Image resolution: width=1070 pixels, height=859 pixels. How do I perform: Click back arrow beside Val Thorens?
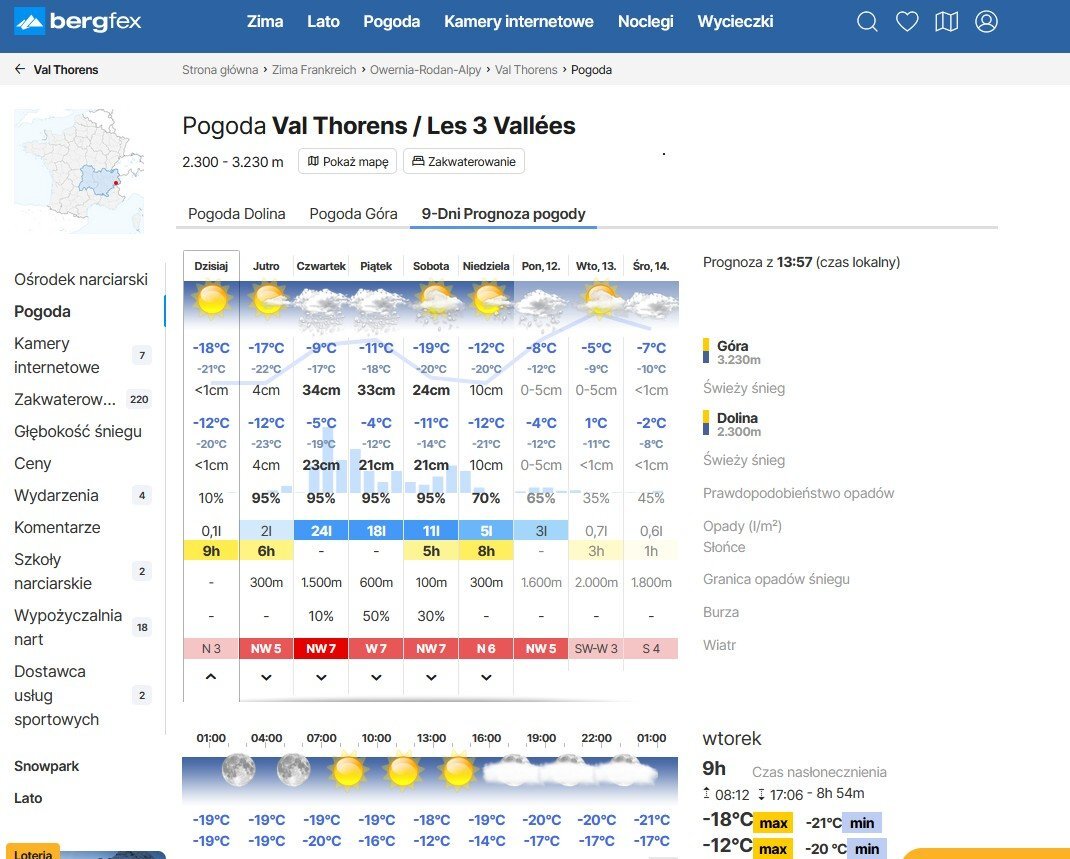(20, 70)
